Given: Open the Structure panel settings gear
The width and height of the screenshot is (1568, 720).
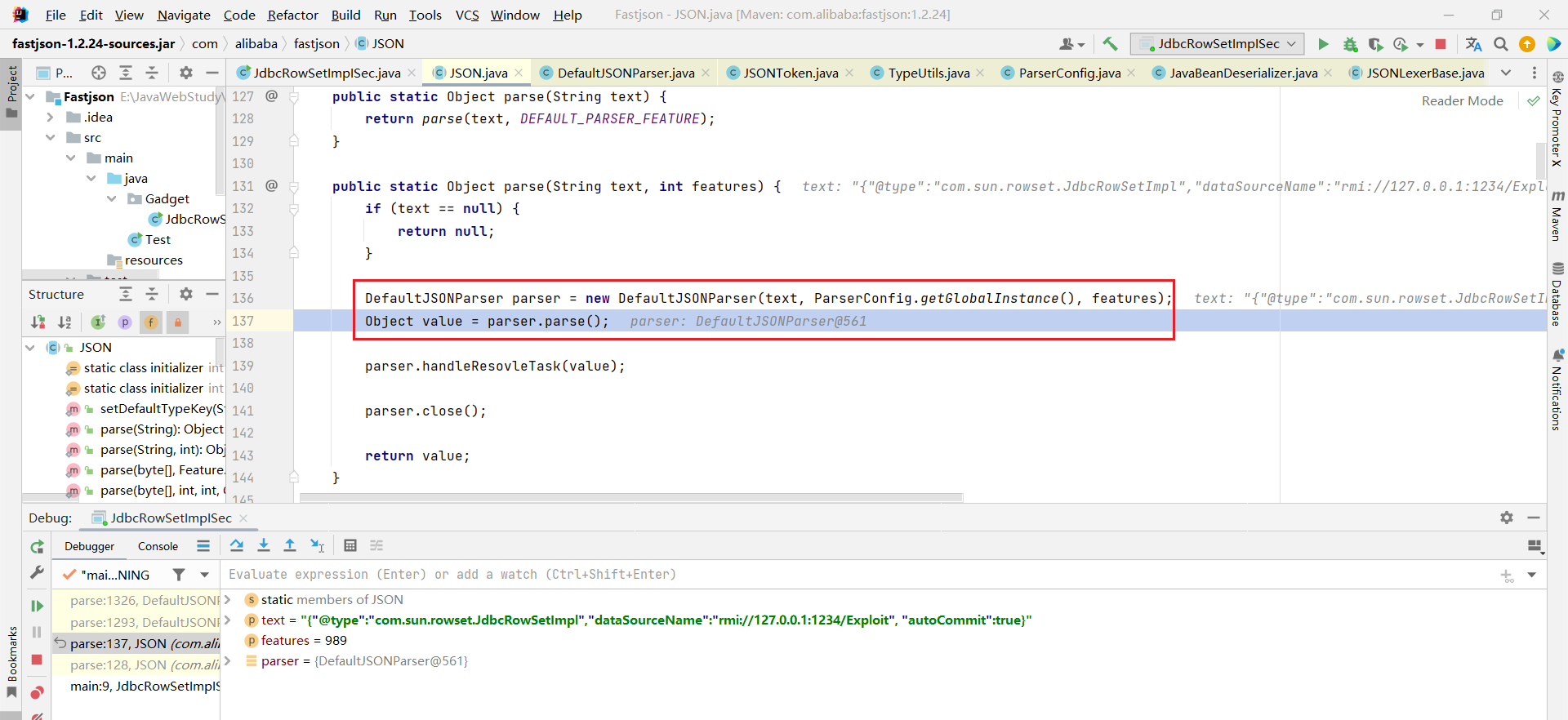Looking at the screenshot, I should point(186,294).
